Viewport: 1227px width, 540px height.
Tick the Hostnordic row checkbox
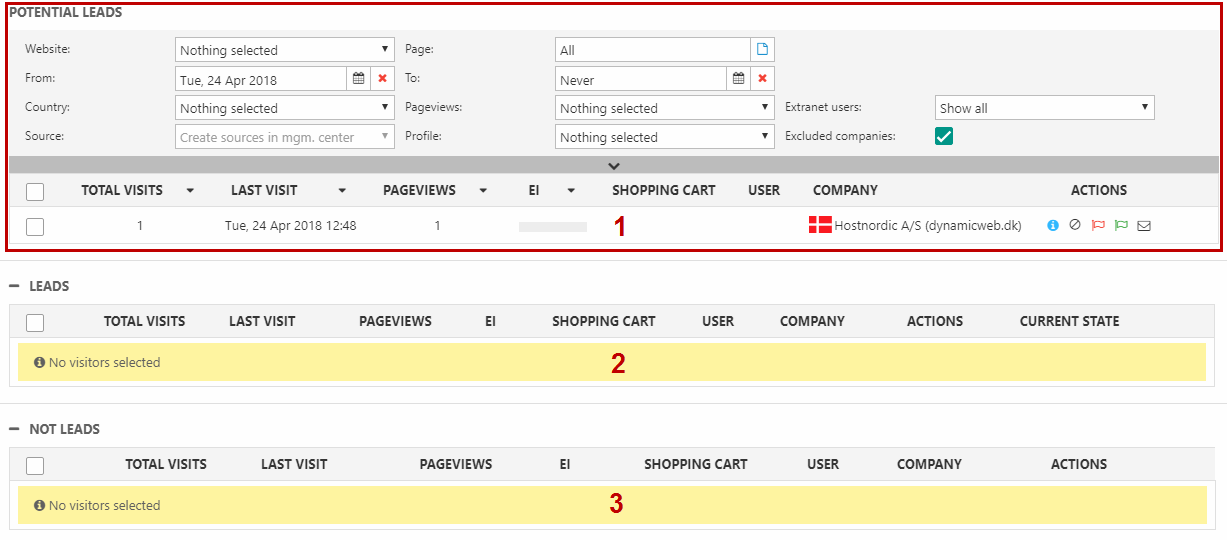(35, 226)
